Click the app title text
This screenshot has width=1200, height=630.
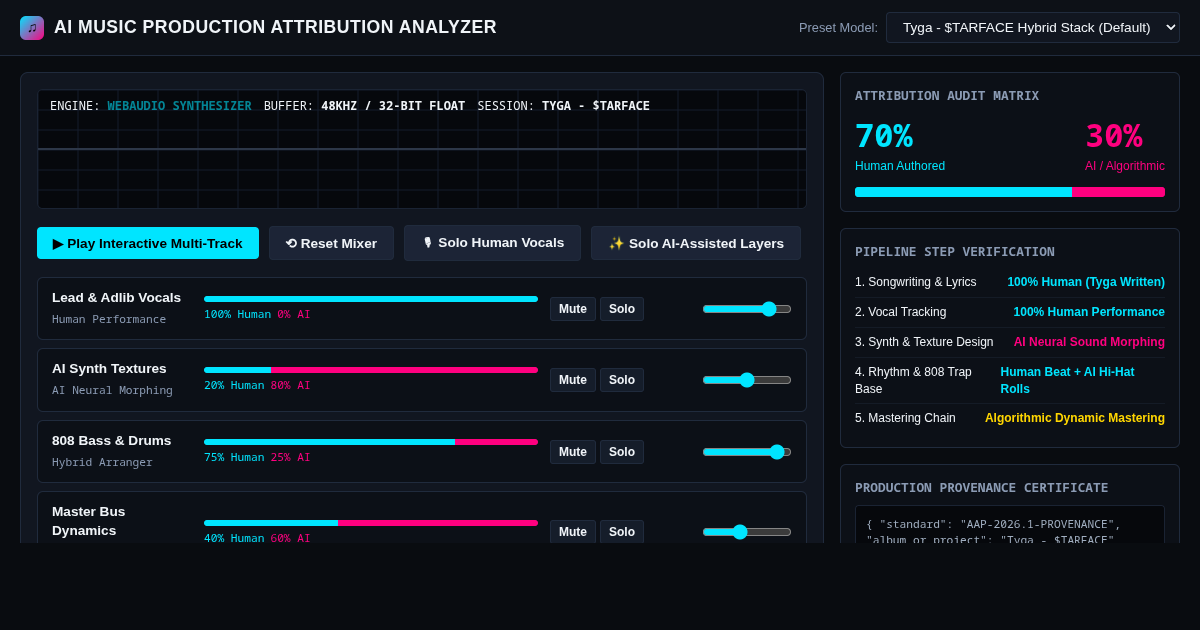[275, 28]
